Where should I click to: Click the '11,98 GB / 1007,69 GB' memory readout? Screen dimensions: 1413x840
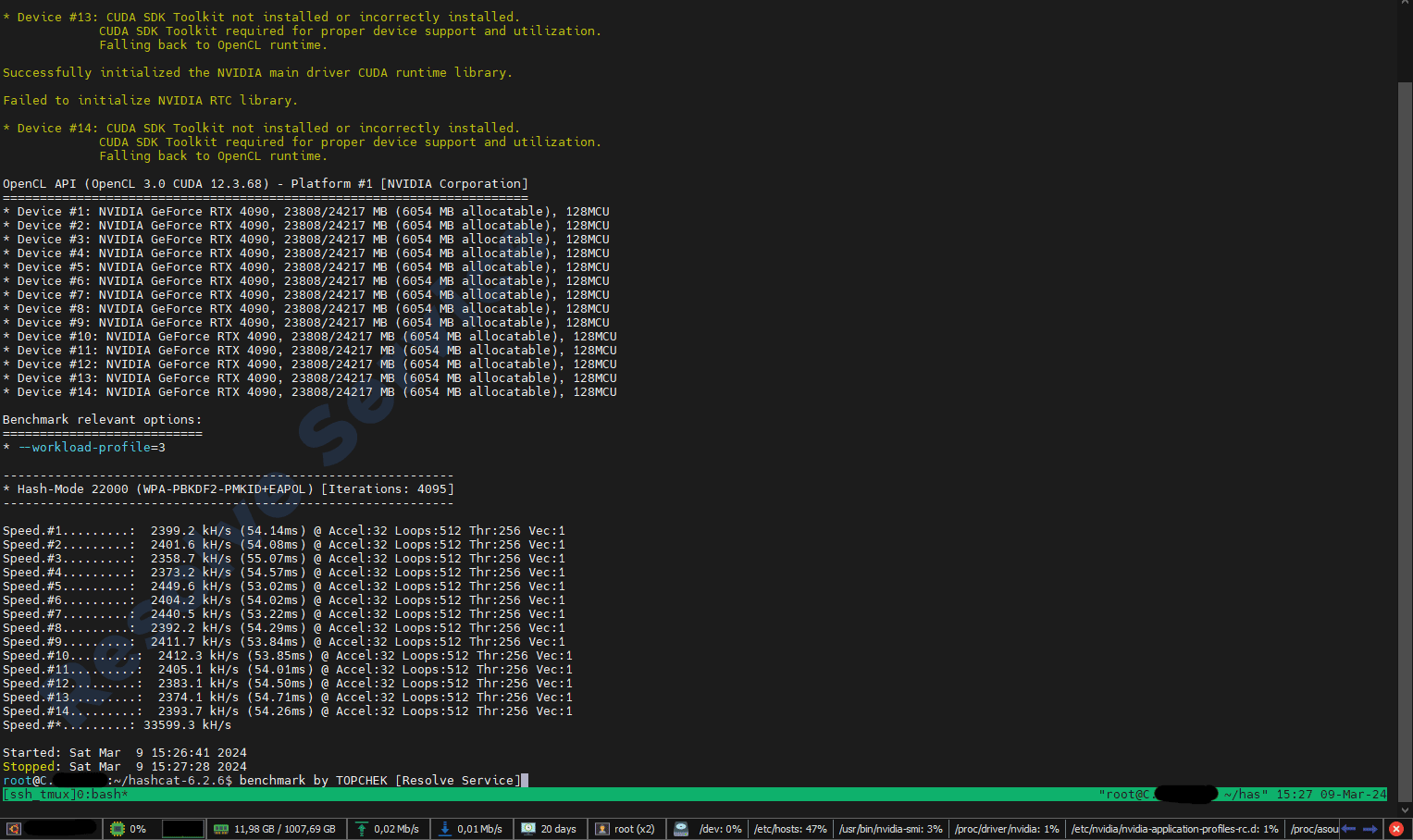point(285,829)
